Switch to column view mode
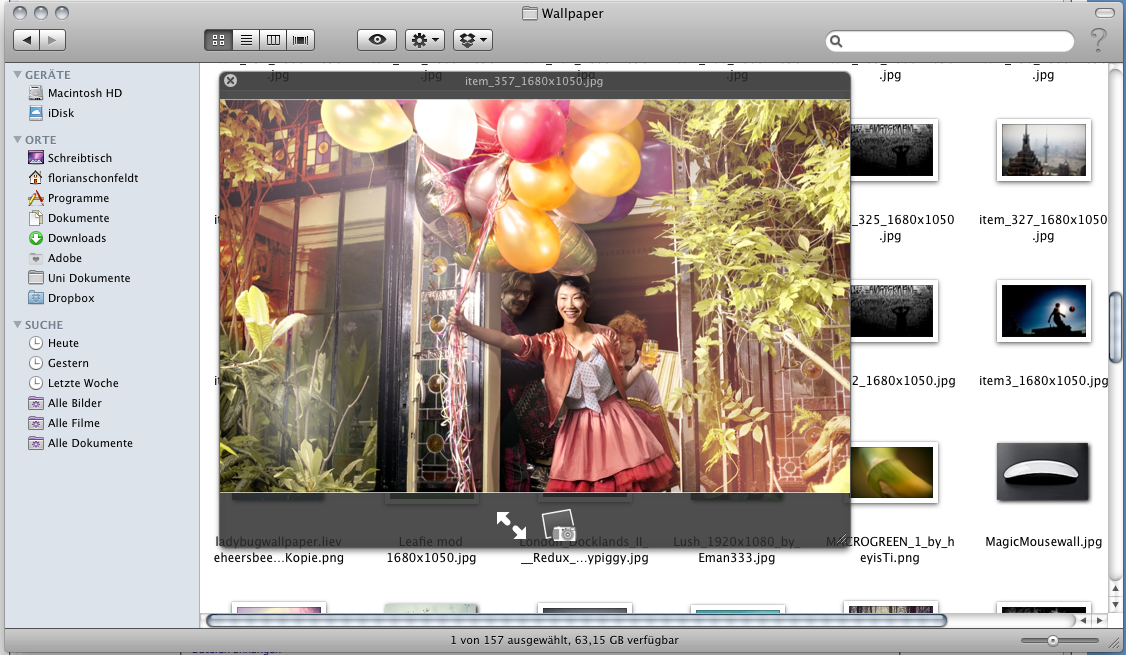Screen dimensions: 1126x655 coord(273,40)
